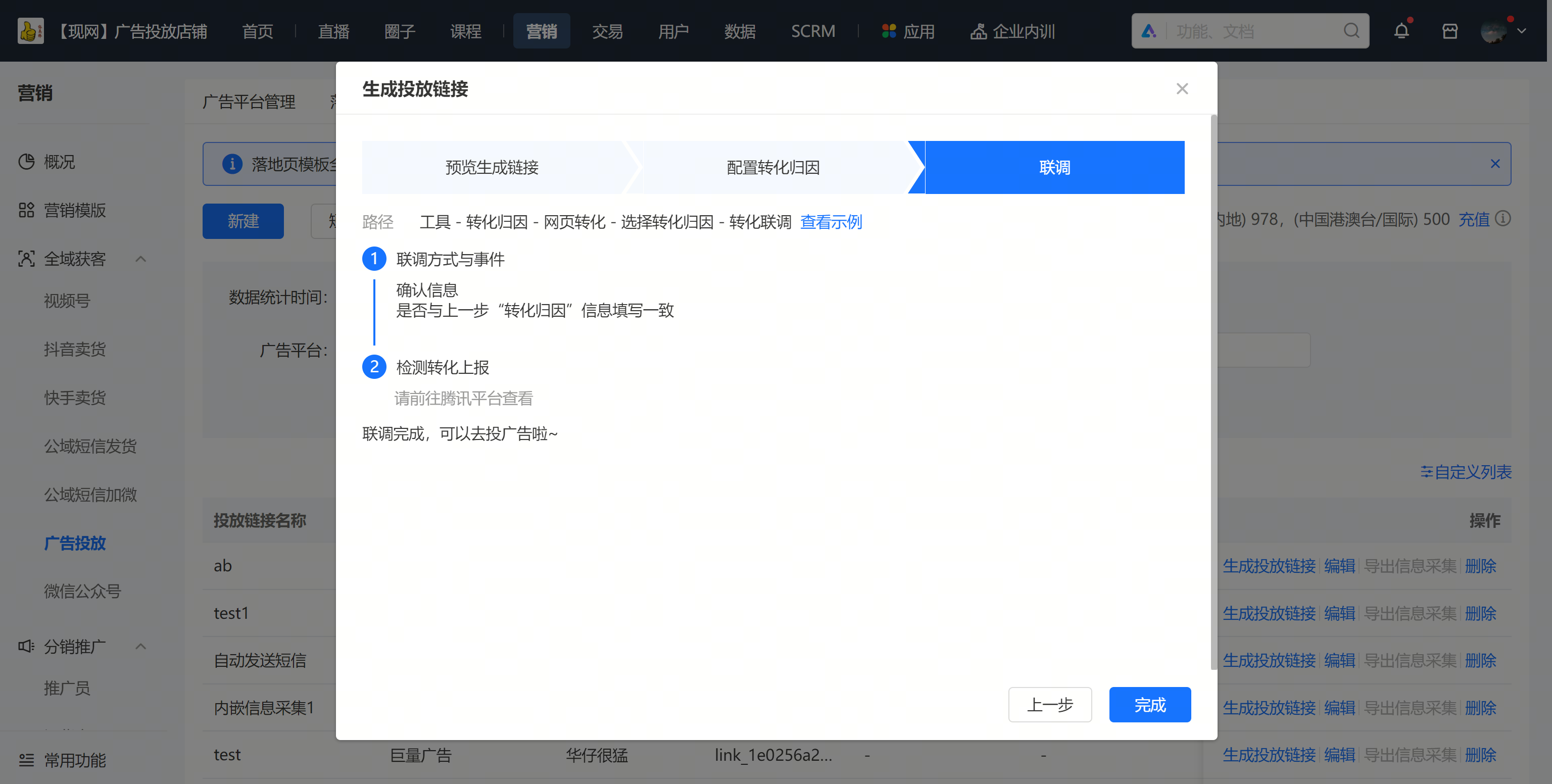Click the 【现网】广告投放店铺 store name
This screenshot has width=1552, height=784.
131,31
